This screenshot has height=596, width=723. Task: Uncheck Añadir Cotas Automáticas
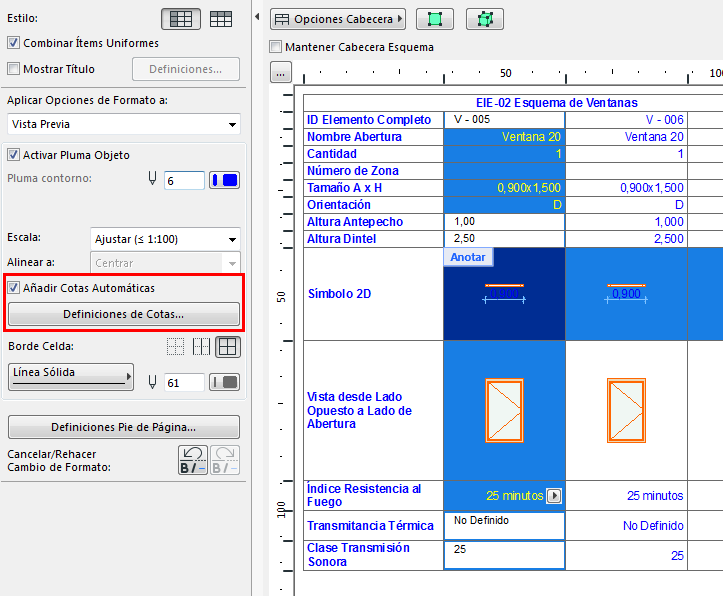pyautogui.click(x=14, y=288)
